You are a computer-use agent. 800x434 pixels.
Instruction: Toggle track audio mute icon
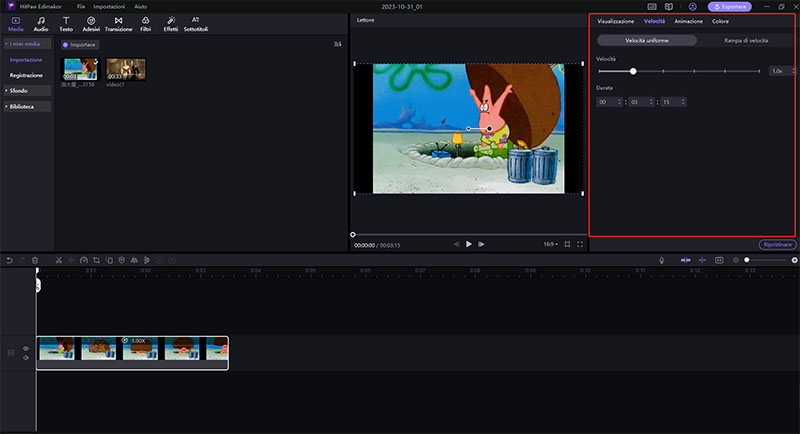(x=26, y=358)
